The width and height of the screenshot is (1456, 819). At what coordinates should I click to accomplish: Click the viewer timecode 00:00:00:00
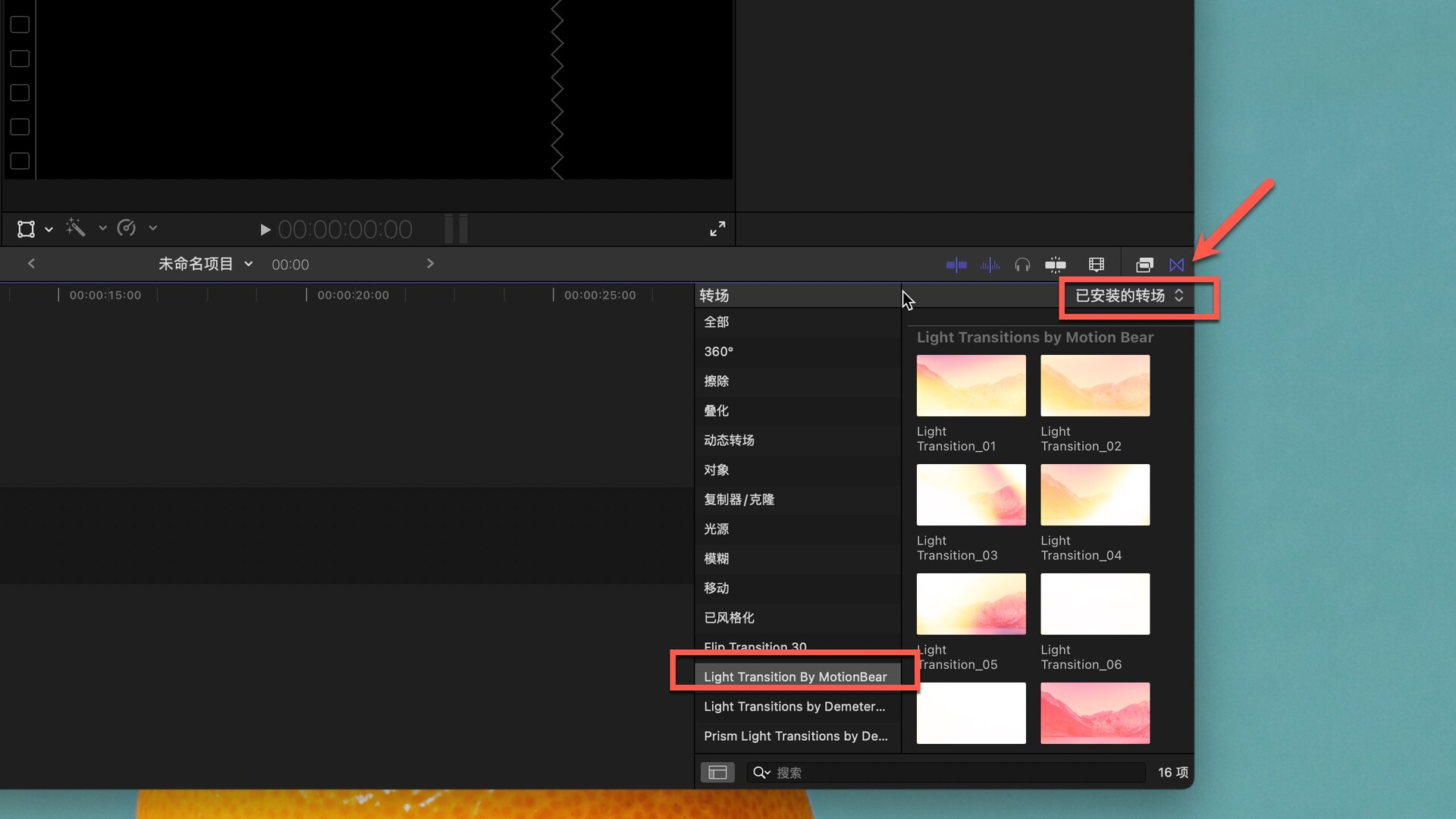pos(345,229)
